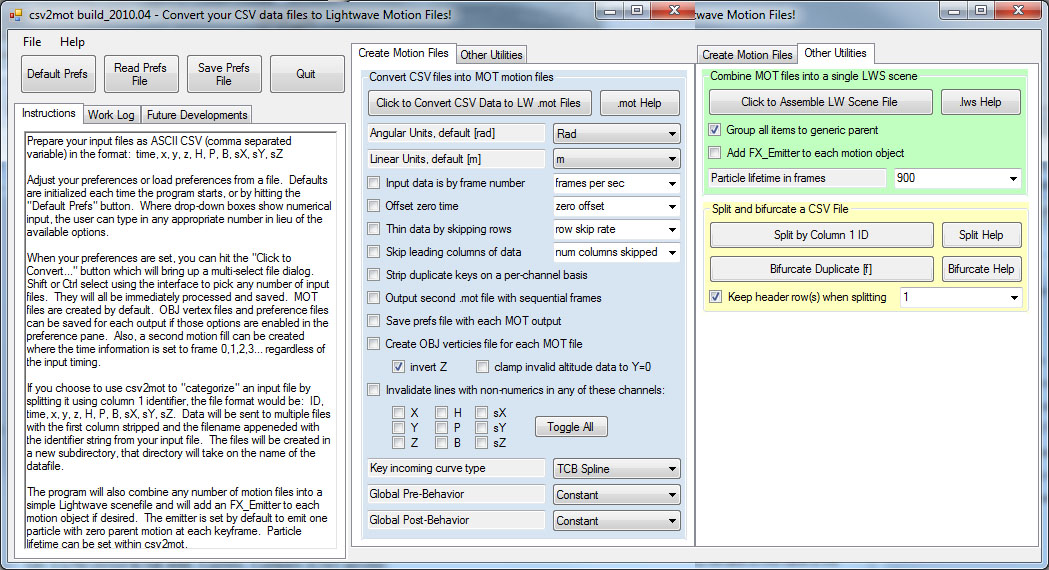Open the Linear Units m dropdown
This screenshot has width=1049, height=570.
[616, 159]
